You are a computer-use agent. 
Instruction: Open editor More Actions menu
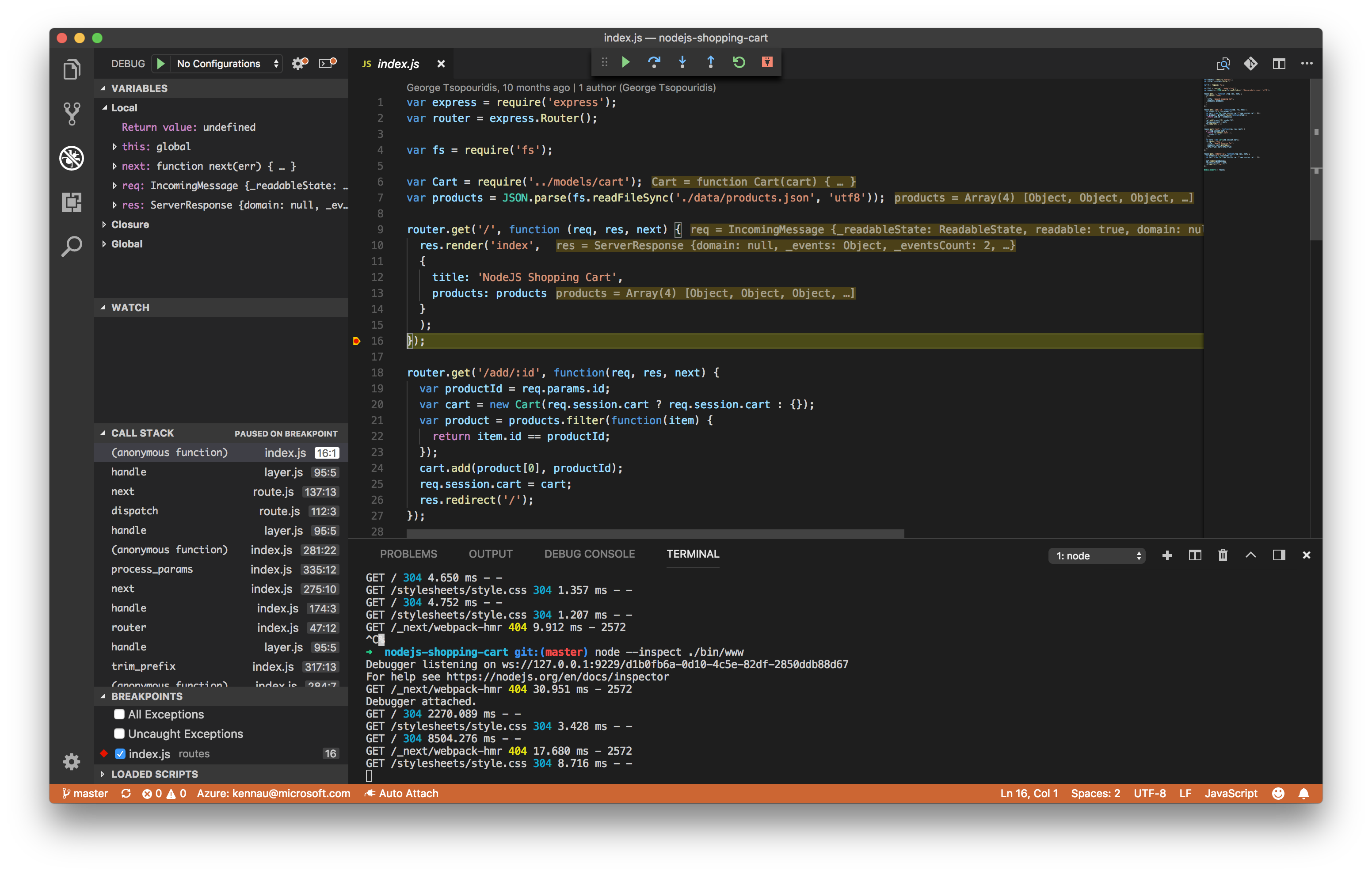[x=1307, y=64]
